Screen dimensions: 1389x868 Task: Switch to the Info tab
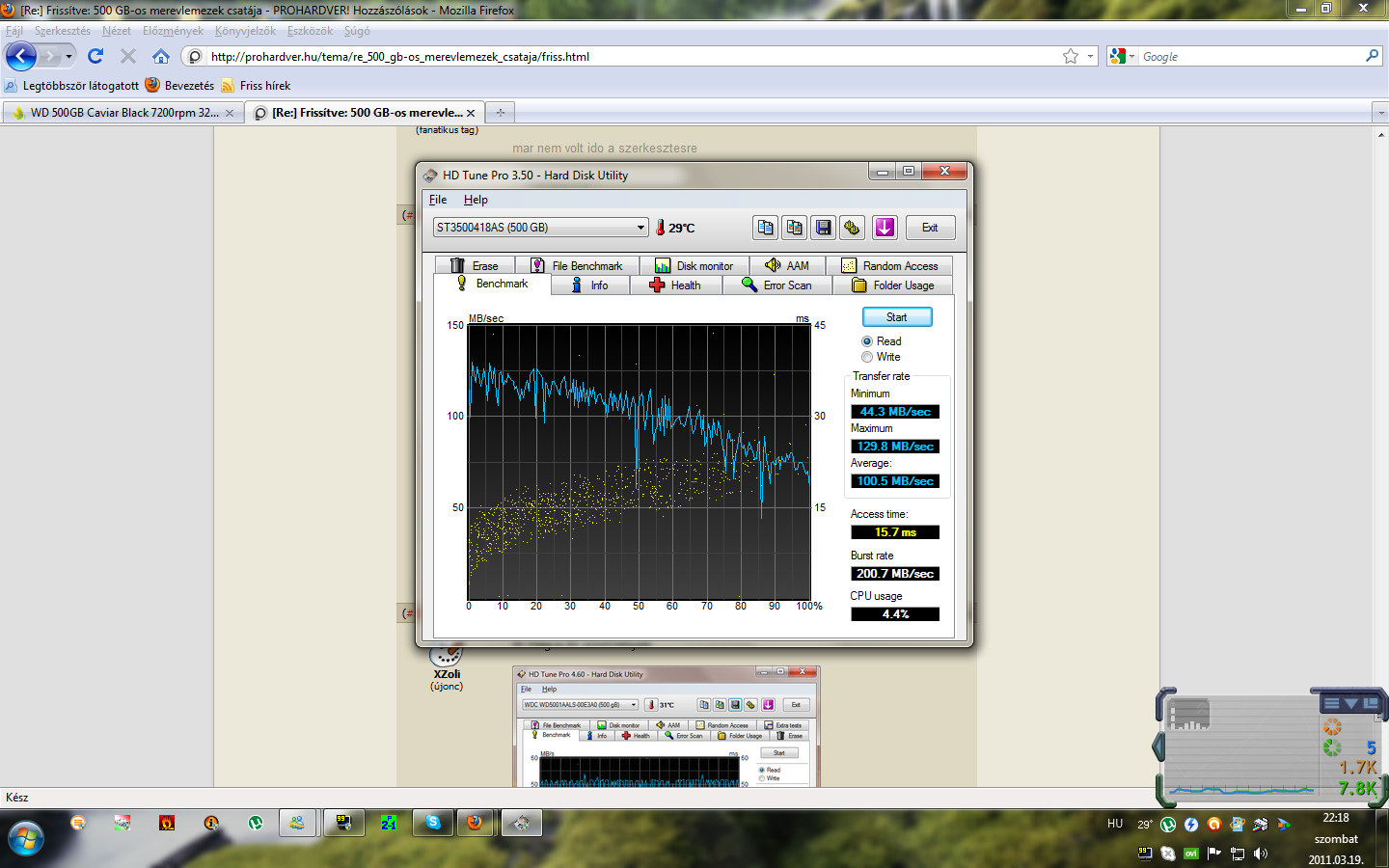(x=590, y=285)
